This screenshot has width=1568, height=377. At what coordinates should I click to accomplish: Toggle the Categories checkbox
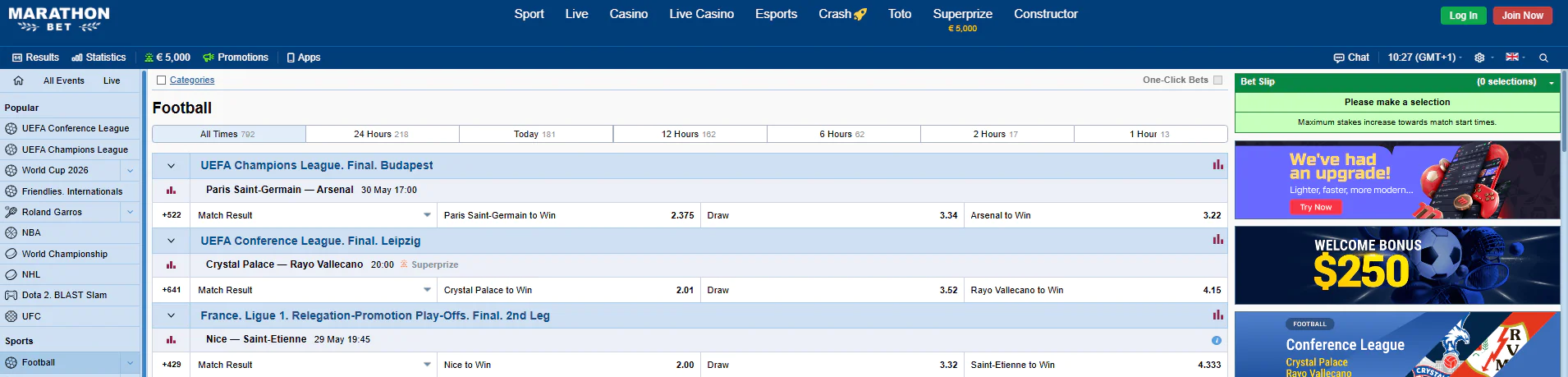coord(162,80)
